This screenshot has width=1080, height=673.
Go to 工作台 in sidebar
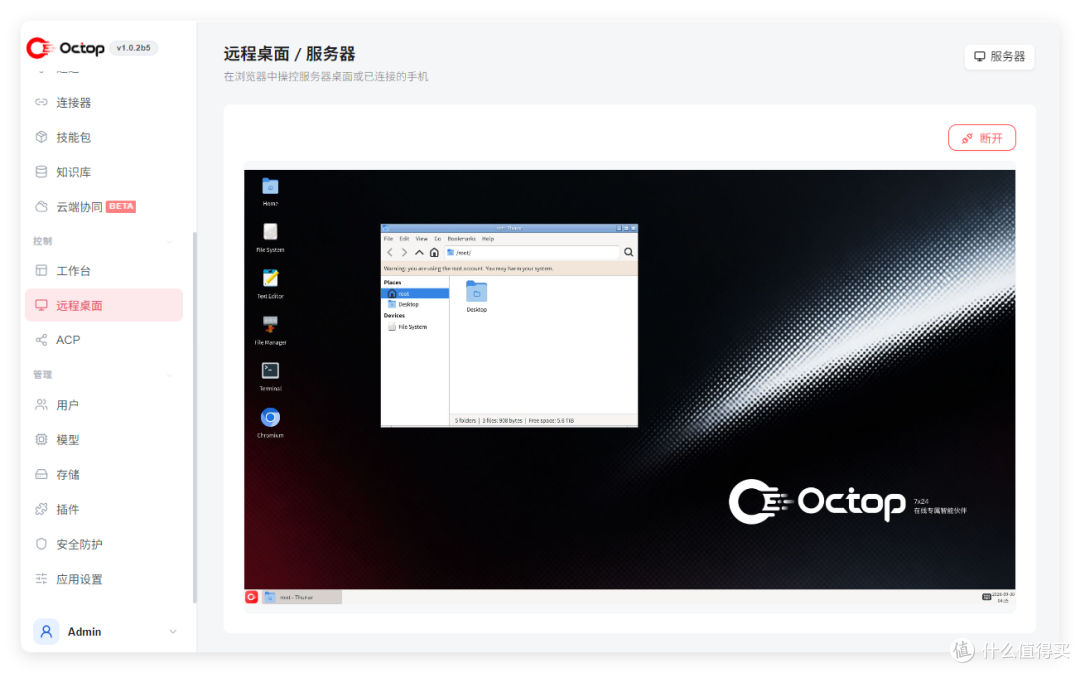(x=103, y=271)
